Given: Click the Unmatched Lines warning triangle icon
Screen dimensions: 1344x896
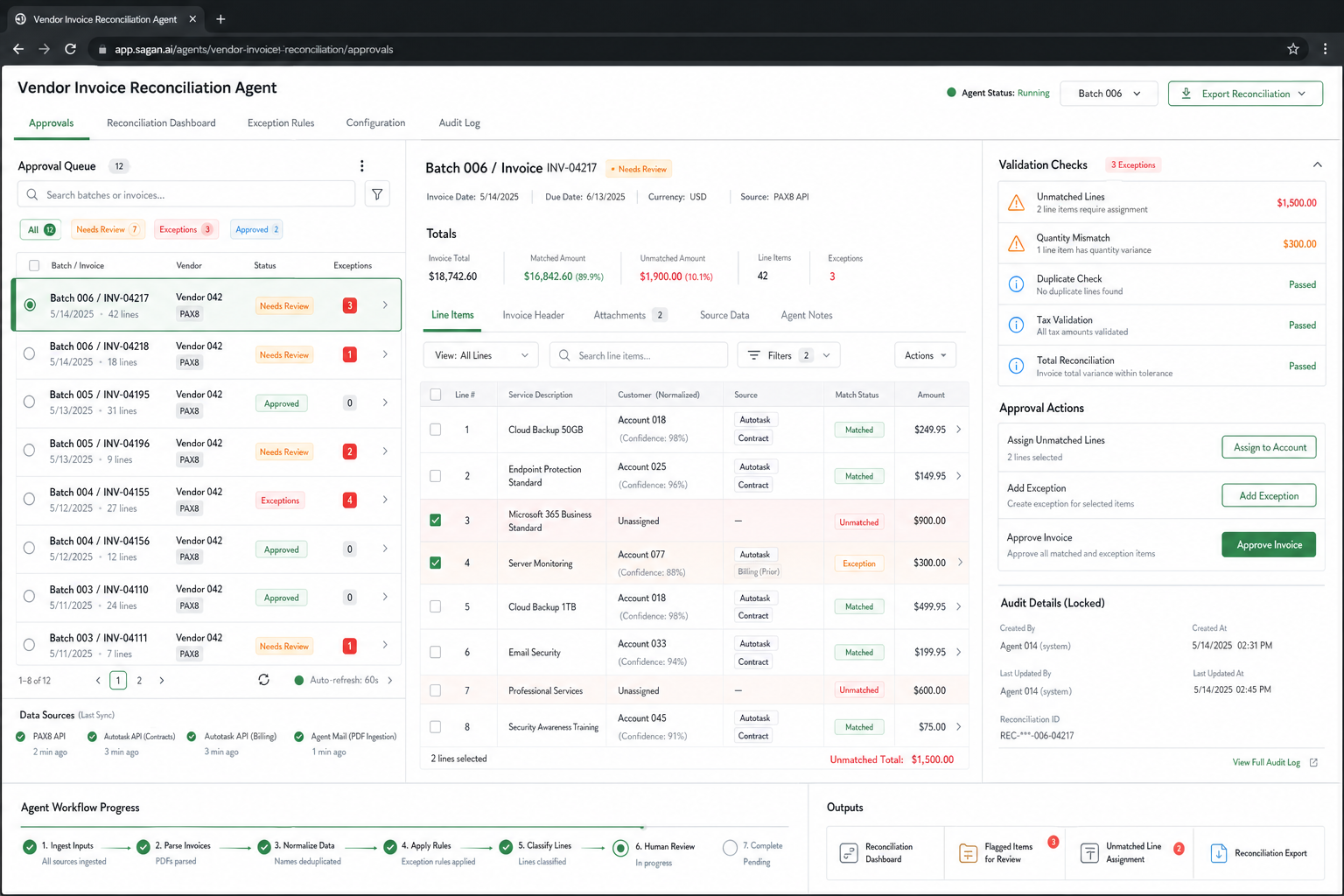Looking at the screenshot, I should pyautogui.click(x=1016, y=203).
